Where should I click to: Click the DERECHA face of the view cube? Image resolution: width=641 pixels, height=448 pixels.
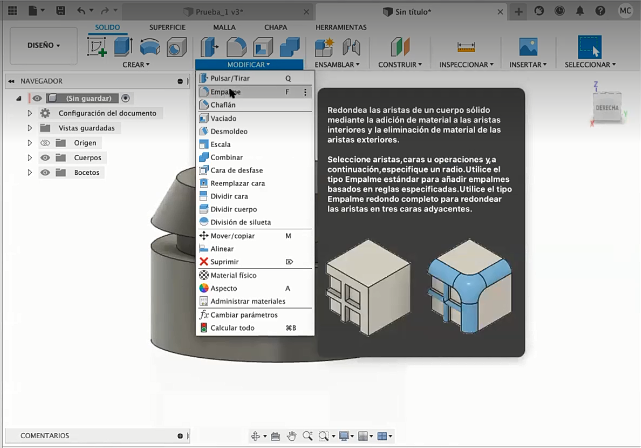(606, 106)
